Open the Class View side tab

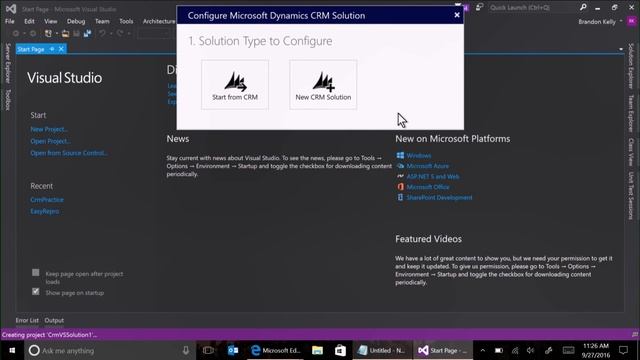(631, 152)
